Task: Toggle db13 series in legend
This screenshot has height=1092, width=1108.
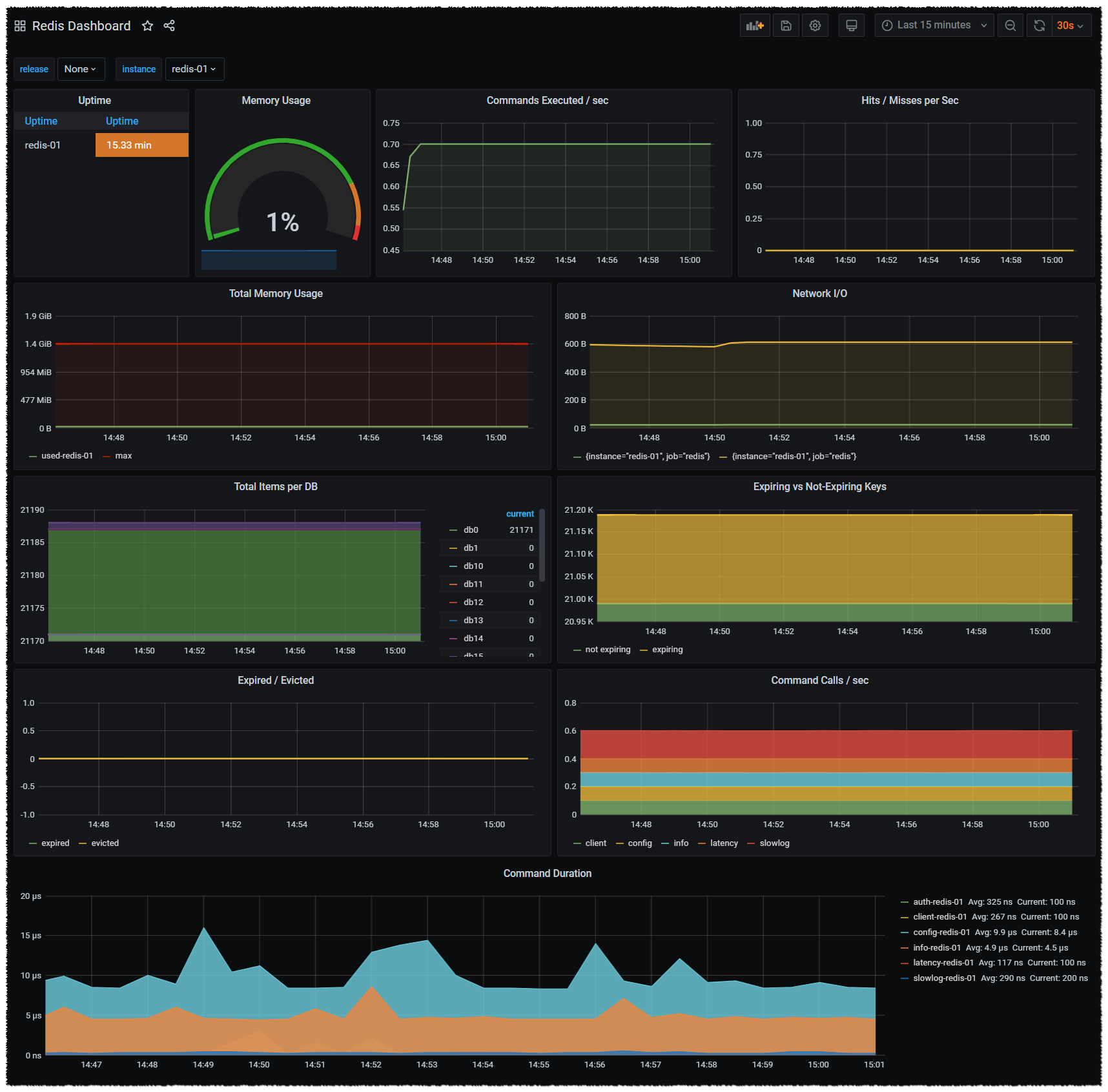Action: point(473,621)
